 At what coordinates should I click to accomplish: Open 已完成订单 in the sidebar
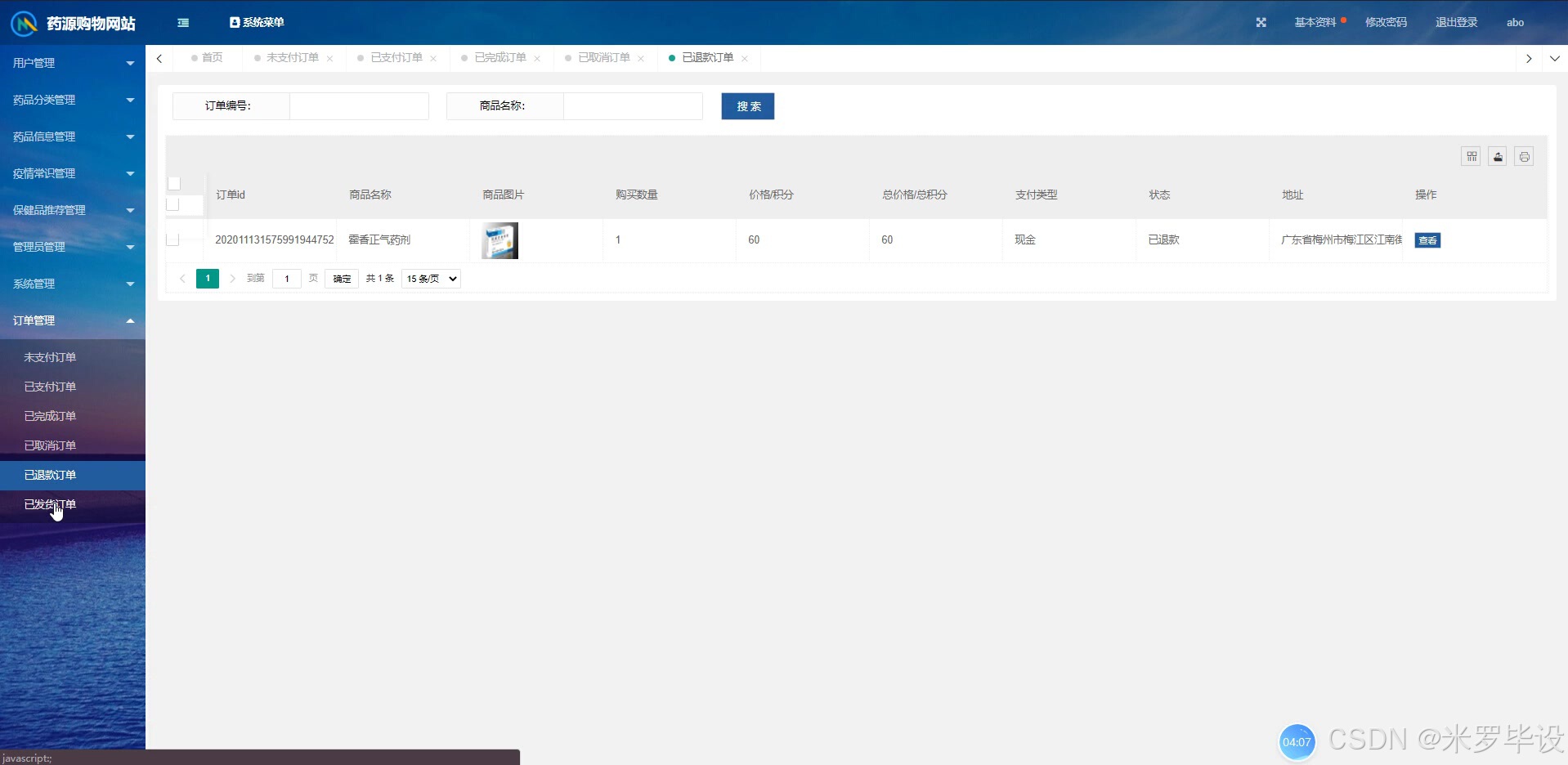point(73,416)
